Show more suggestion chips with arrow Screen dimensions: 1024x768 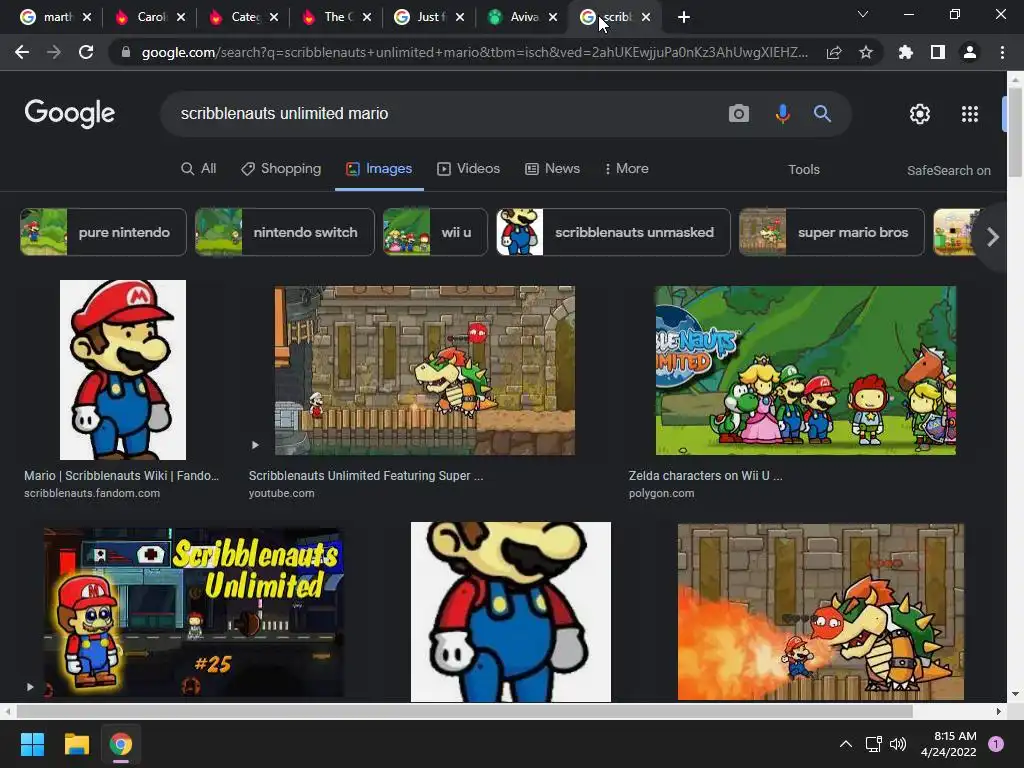tap(993, 237)
